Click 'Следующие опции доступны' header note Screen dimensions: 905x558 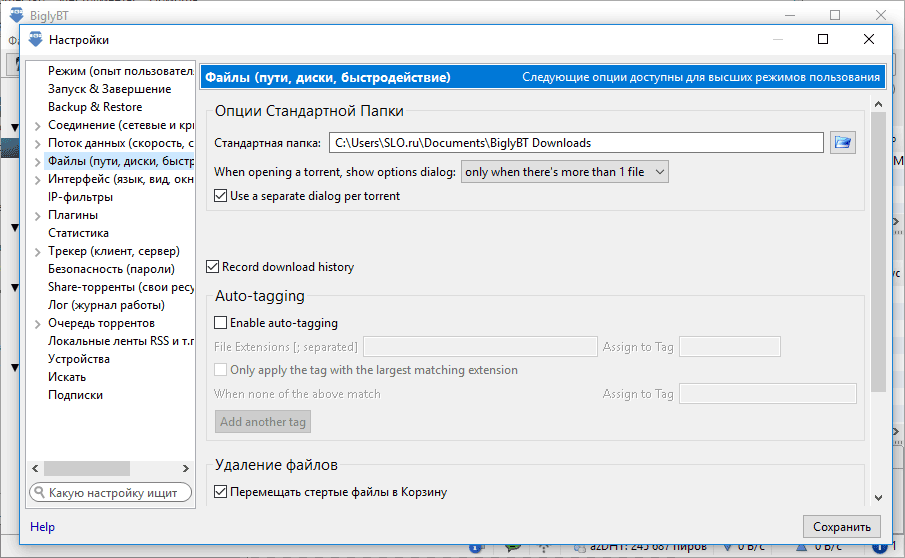click(701, 77)
